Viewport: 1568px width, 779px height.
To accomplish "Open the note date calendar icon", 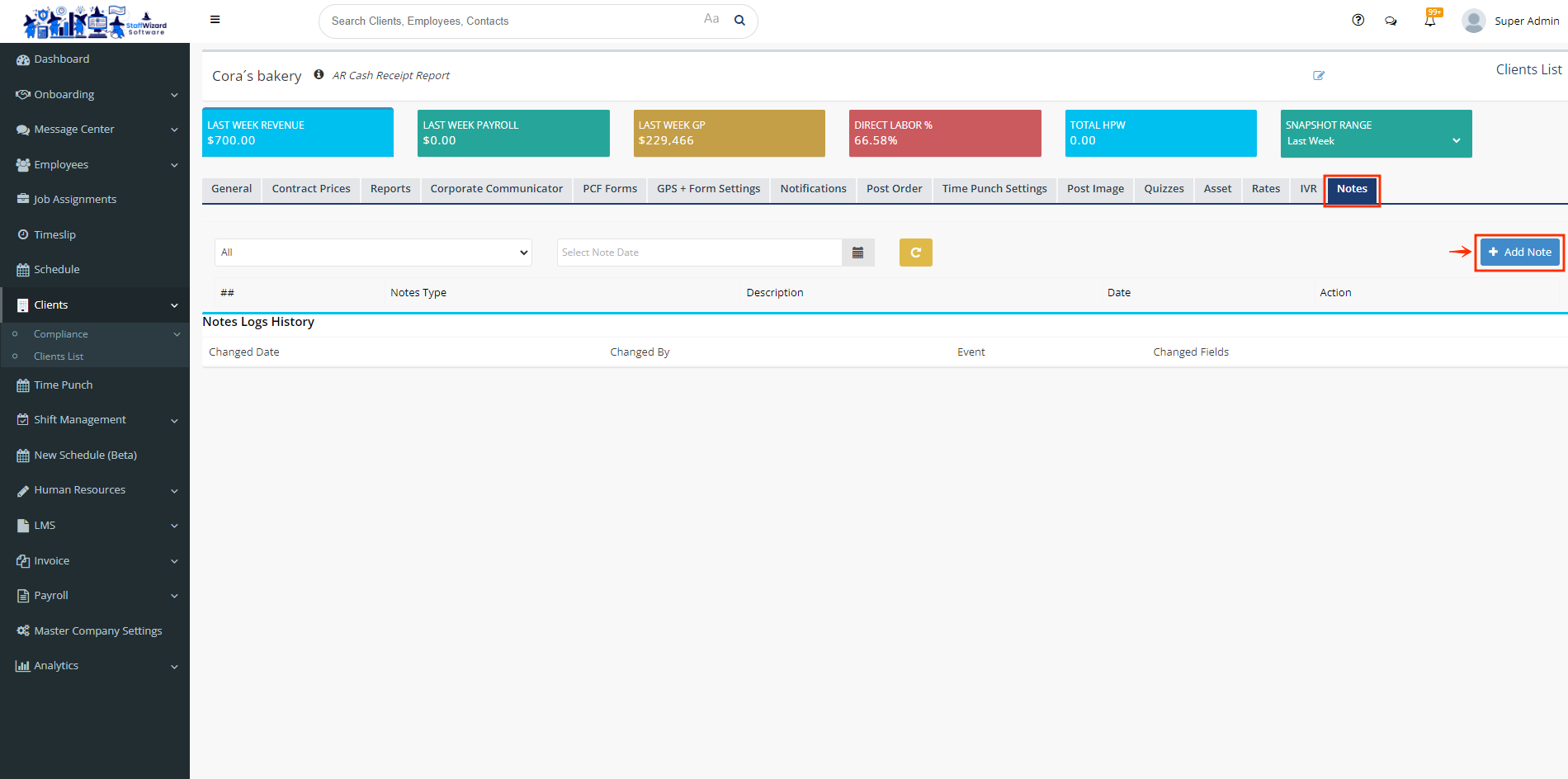I will point(857,253).
